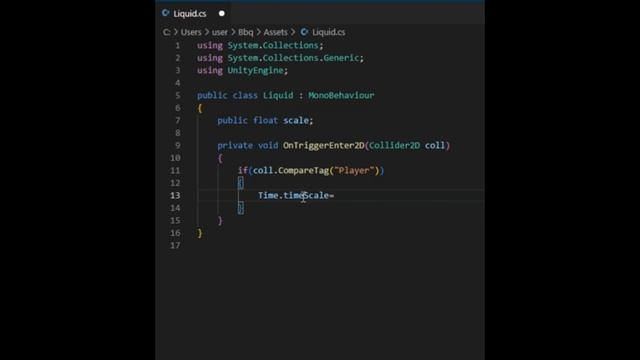Click the highlighted closing brace on line 14
640x360 pixels.
coord(240,208)
